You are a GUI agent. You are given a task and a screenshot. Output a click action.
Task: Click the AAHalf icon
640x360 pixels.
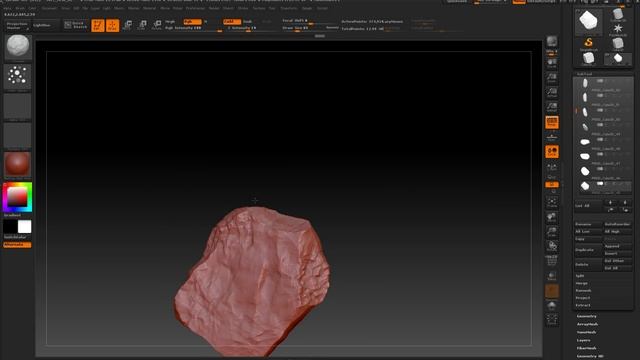[x=552, y=107]
